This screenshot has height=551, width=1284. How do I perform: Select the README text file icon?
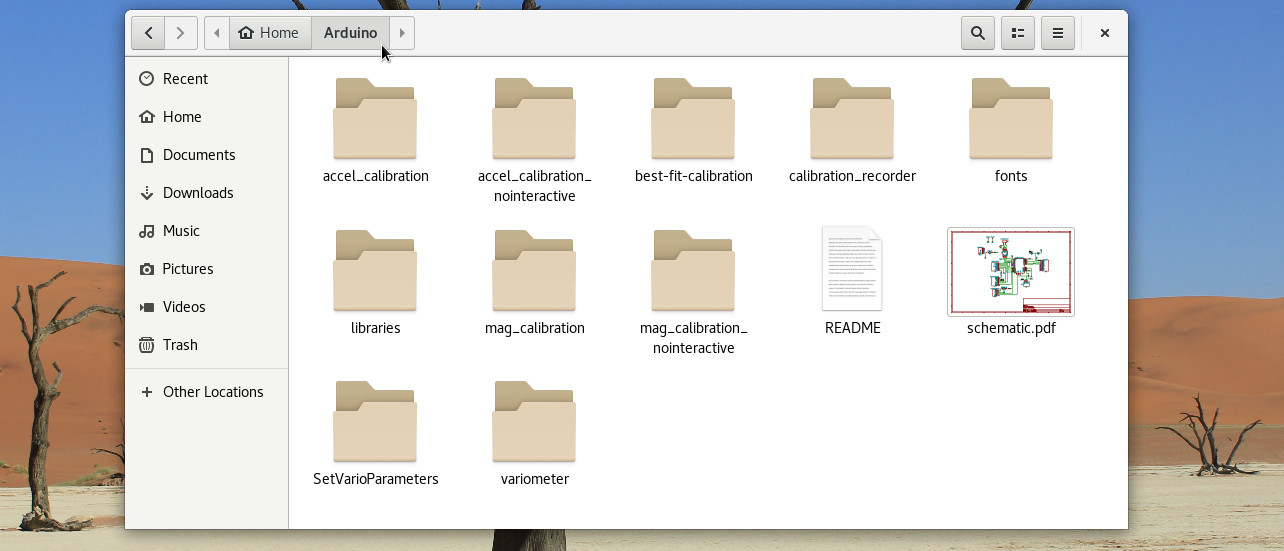click(852, 270)
